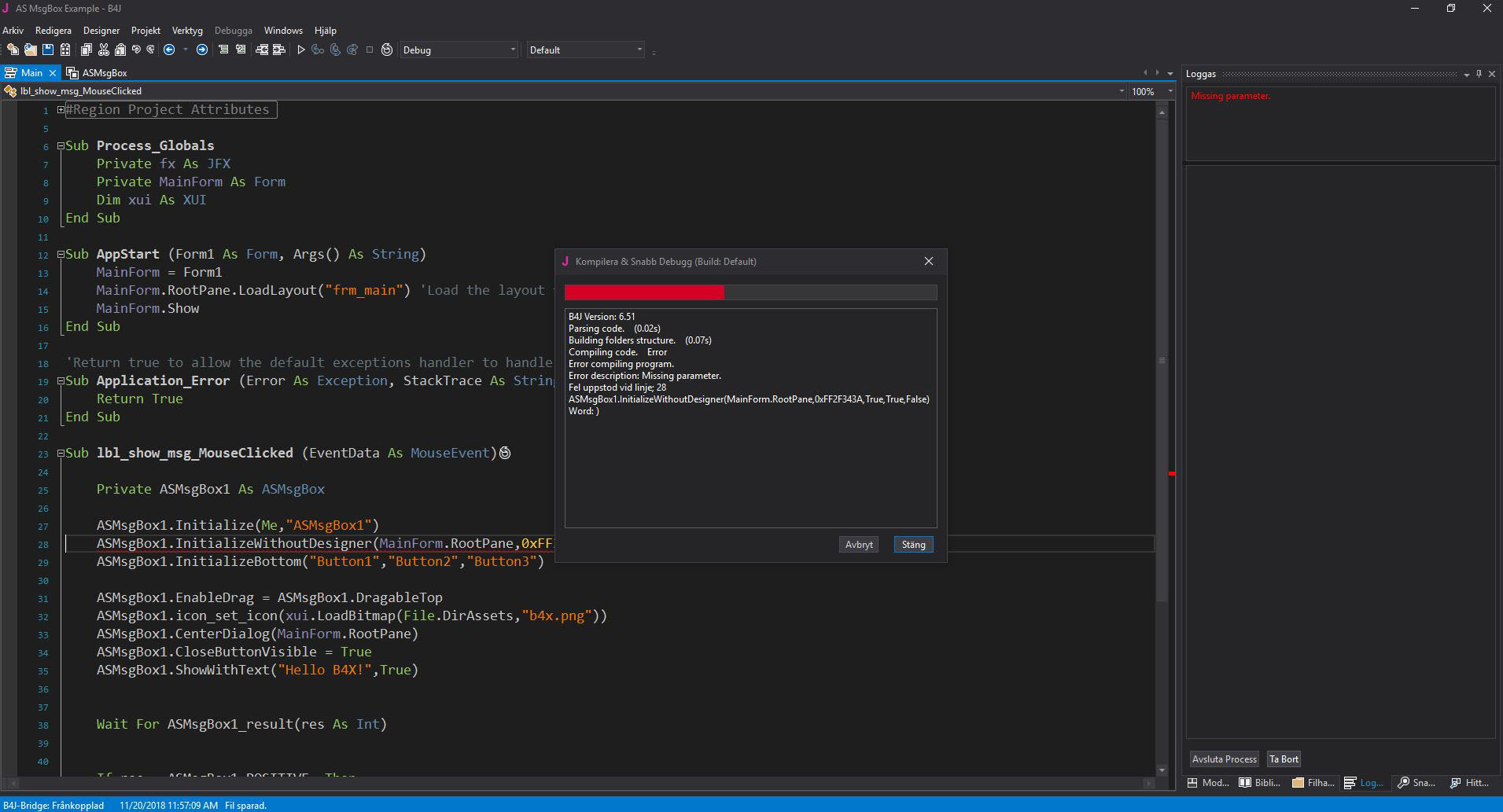Switch to the ASMsgBox tab
This screenshot has height=812, width=1503.
[x=104, y=73]
